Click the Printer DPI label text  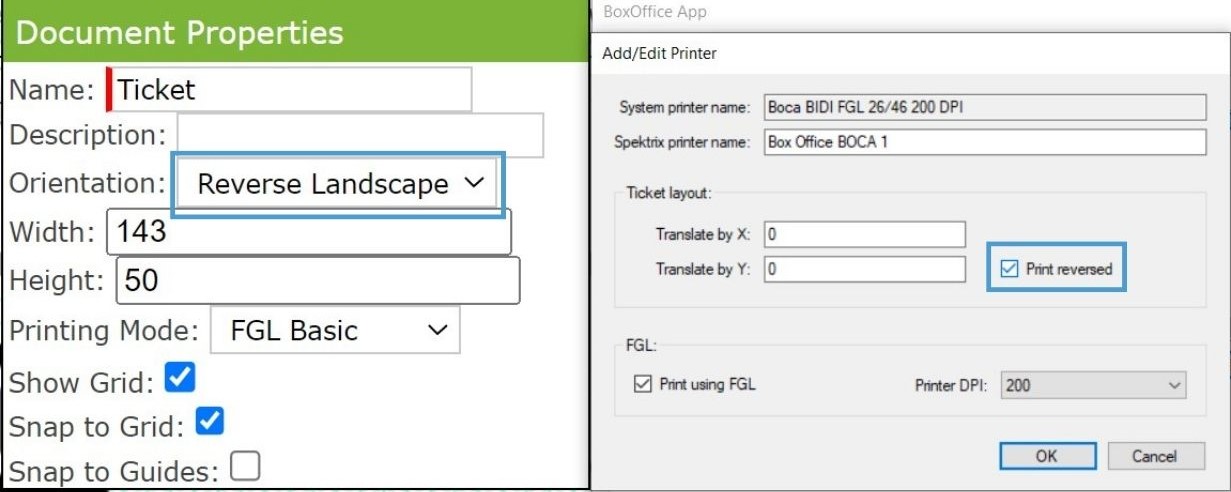pyautogui.click(x=951, y=385)
